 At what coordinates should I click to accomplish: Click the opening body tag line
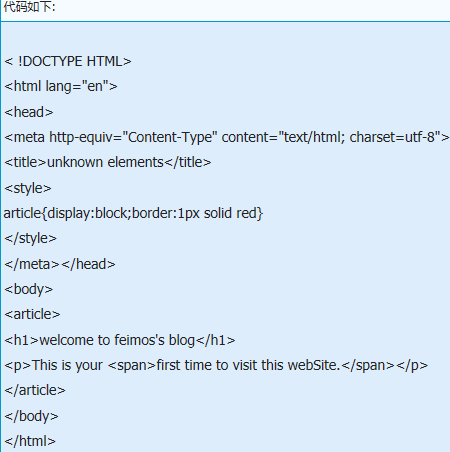pyautogui.click(x=29, y=289)
